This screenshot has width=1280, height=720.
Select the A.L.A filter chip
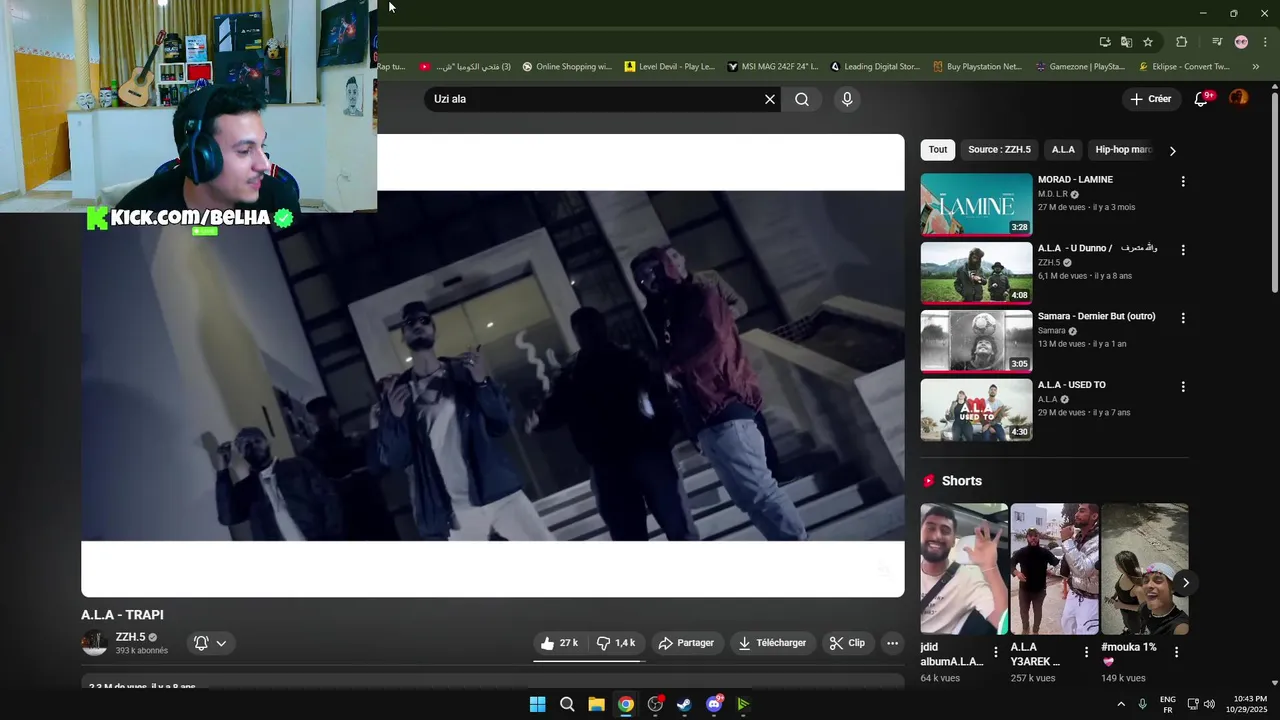(x=1063, y=150)
